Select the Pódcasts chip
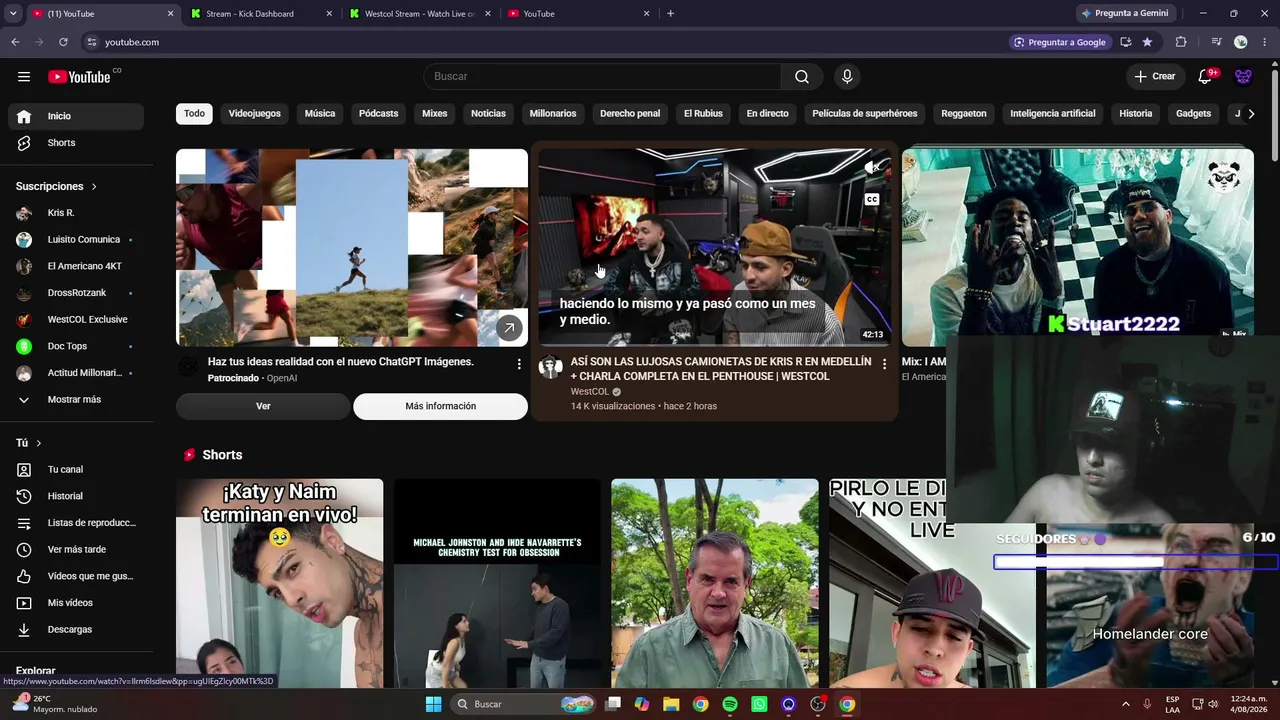 point(379,114)
